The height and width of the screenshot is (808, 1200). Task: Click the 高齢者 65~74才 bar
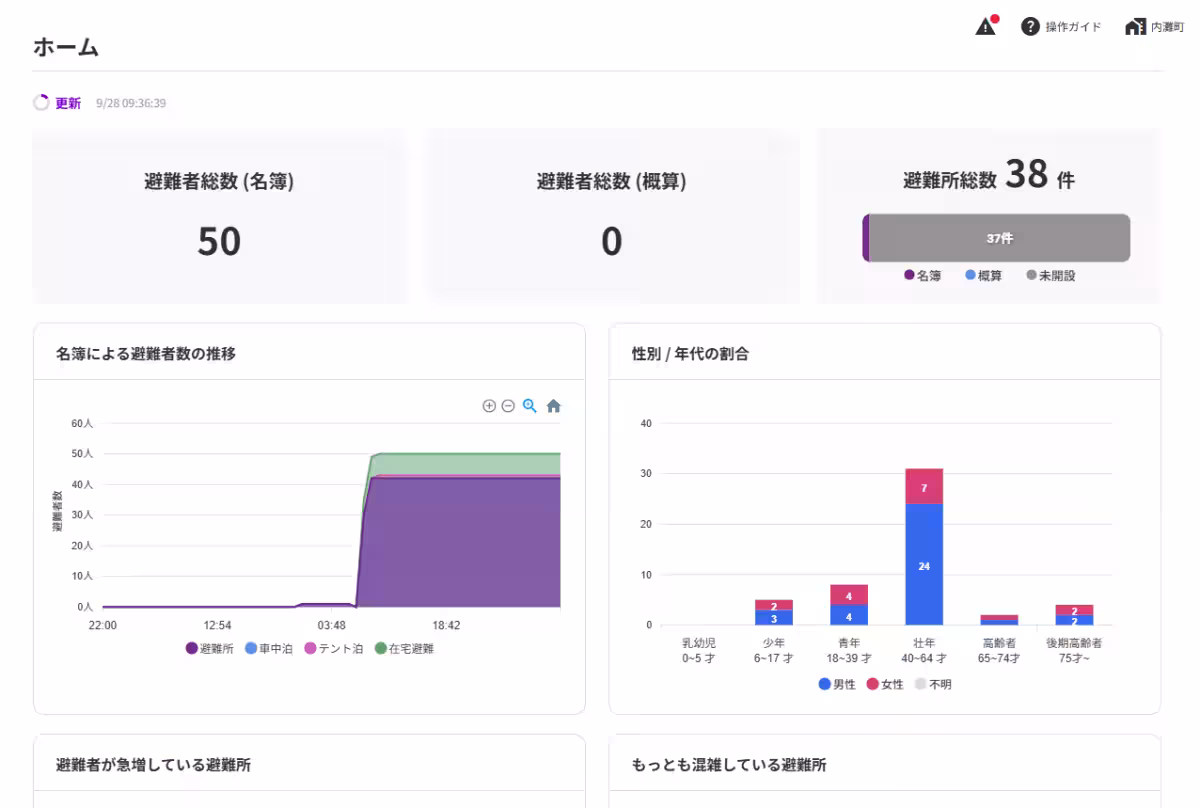pyautogui.click(x=999, y=620)
